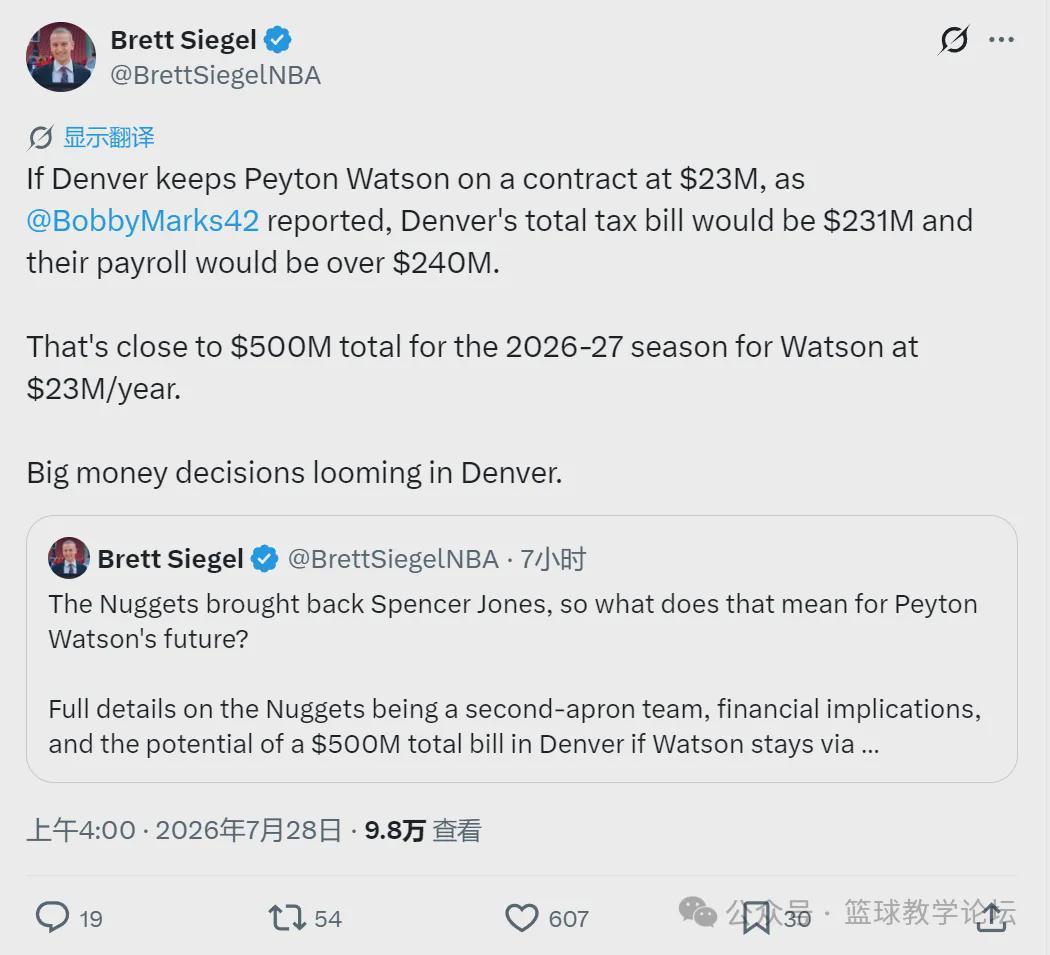Open @BrettSiegelNBA handle under author name
The height and width of the screenshot is (955, 1050).
coord(216,75)
